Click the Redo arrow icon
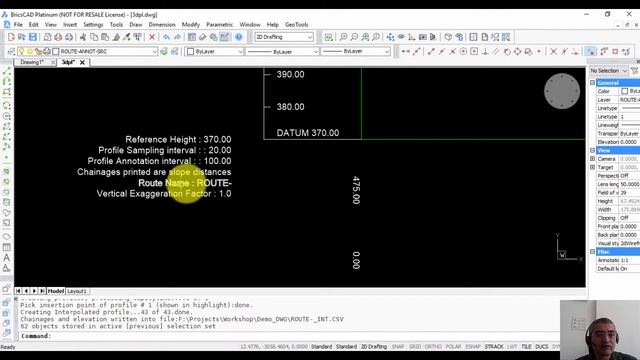The width and height of the screenshot is (640, 360). 177,37
